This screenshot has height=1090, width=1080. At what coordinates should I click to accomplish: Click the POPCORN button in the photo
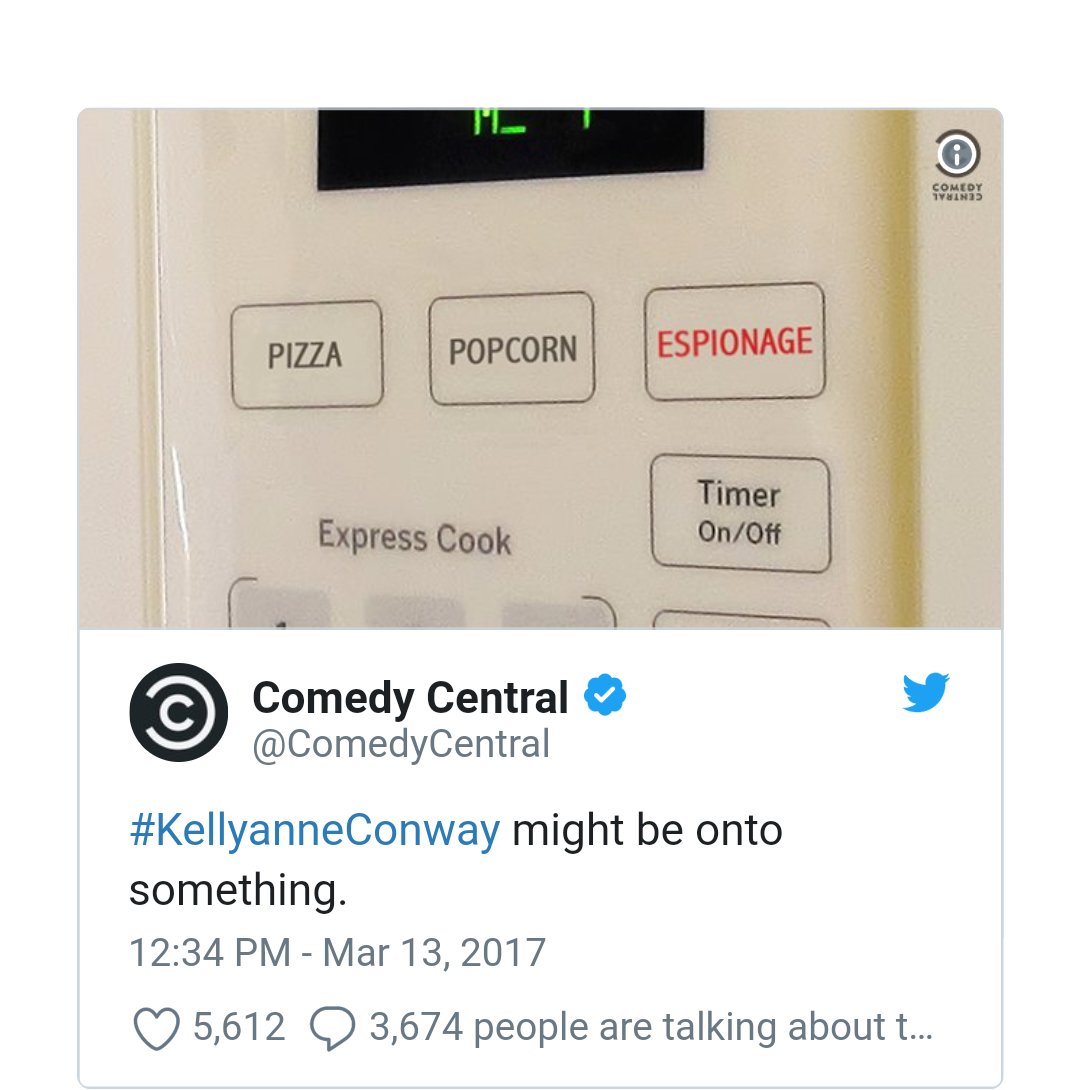[512, 350]
